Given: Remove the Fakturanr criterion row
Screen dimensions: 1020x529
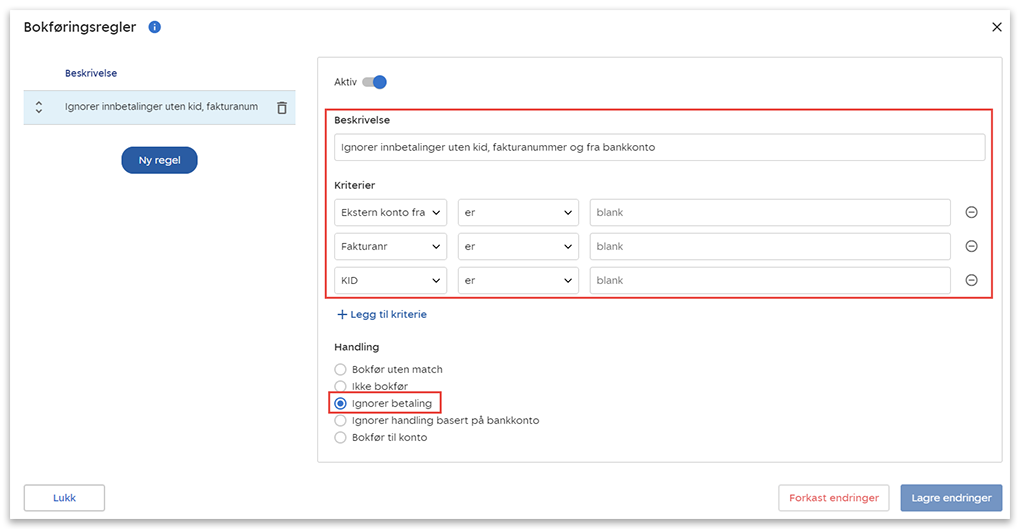Looking at the screenshot, I should 970,246.
